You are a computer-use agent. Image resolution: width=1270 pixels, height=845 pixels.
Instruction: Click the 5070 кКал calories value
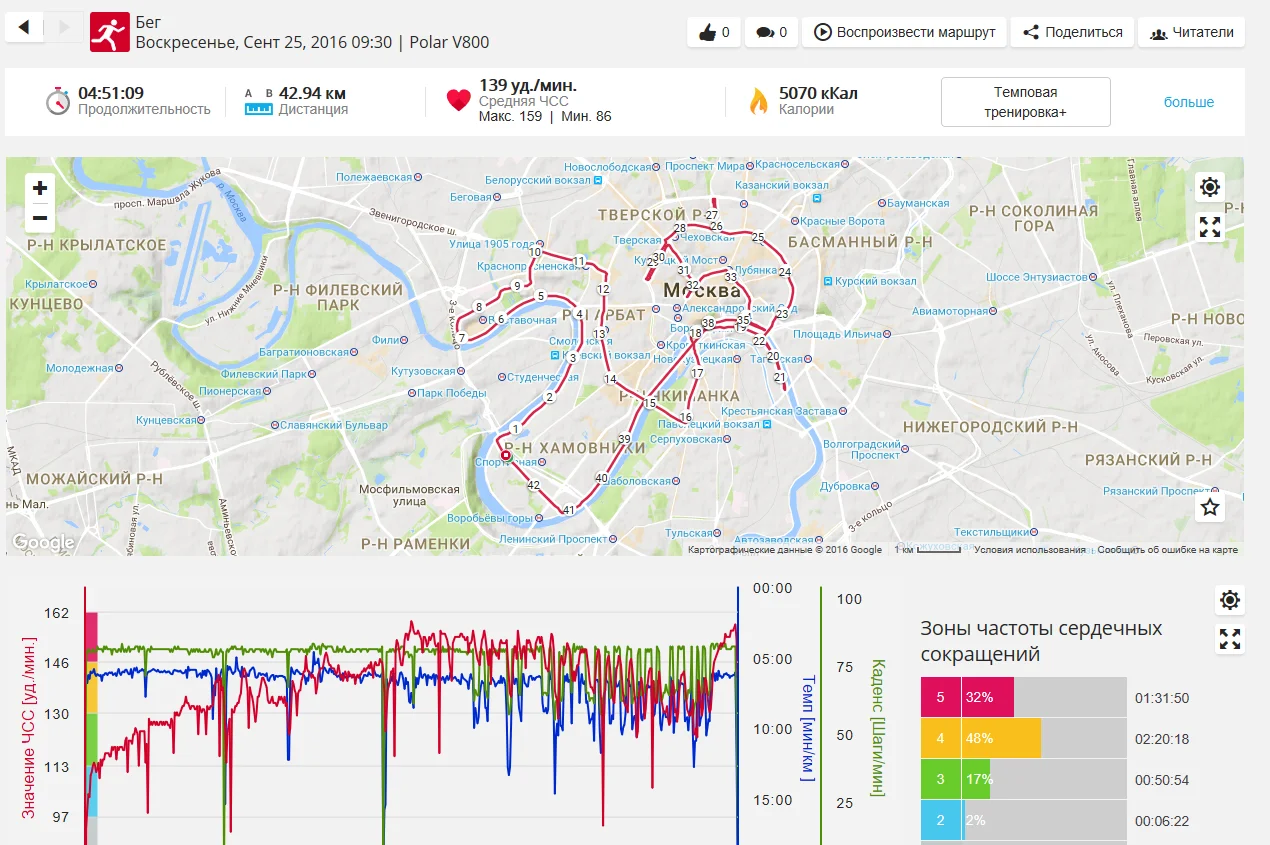(818, 93)
